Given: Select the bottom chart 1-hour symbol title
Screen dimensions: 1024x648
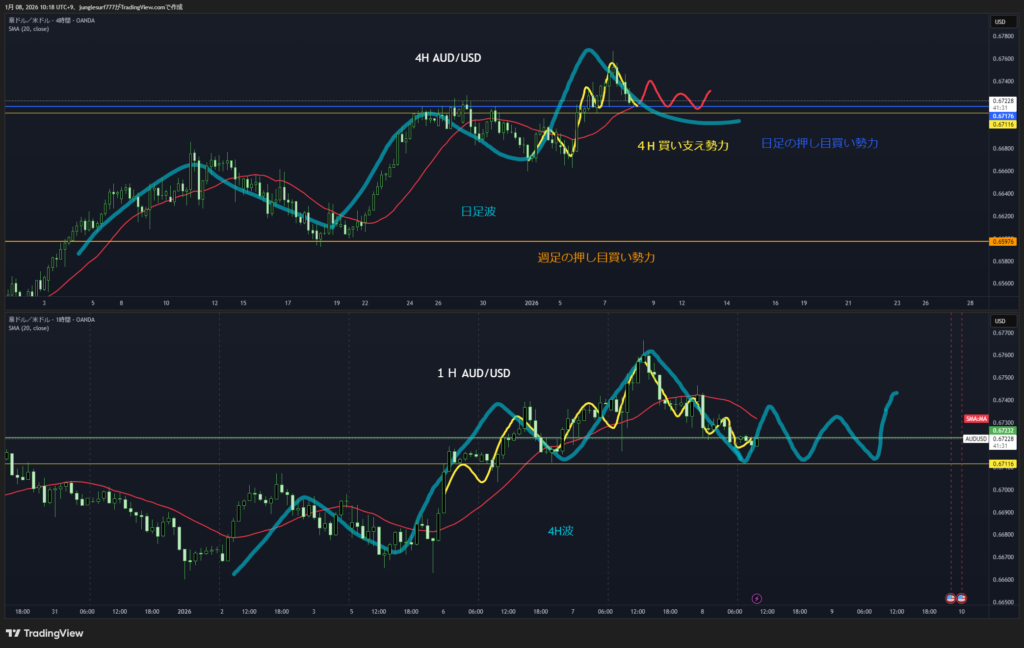Looking at the screenshot, I should coord(53,318).
